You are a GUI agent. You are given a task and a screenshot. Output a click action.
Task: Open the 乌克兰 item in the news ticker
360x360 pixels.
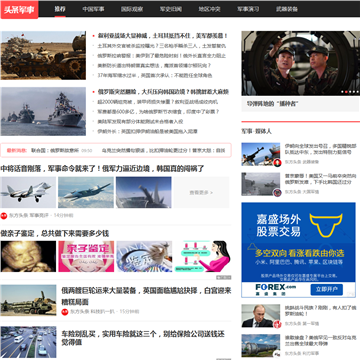tap(163, 150)
